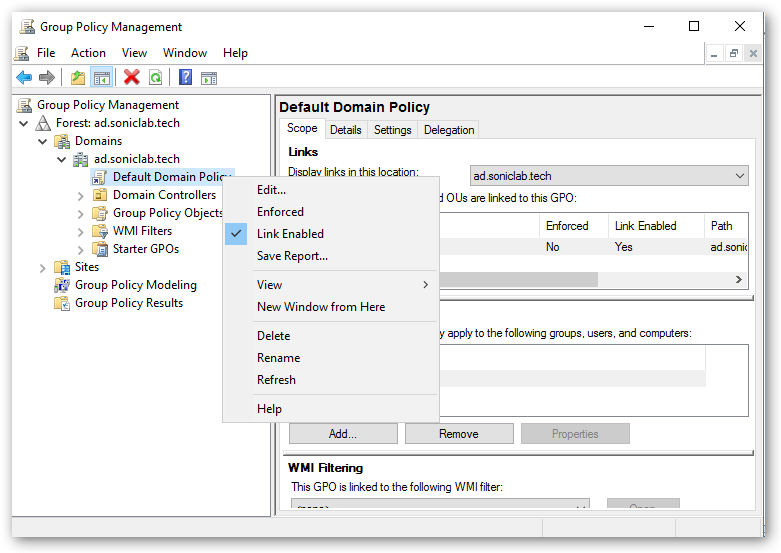Toggle the checked Link Enabled menu option

tap(290, 234)
